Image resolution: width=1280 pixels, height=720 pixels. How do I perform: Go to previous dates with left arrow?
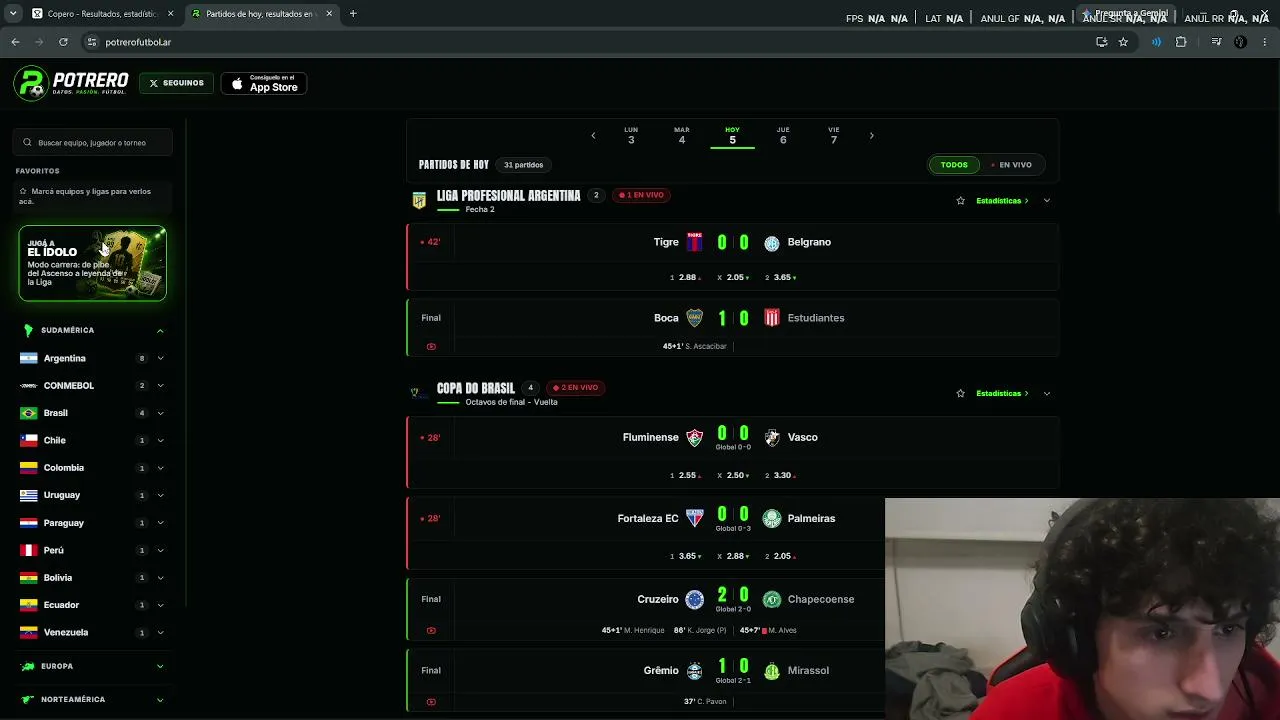(593, 136)
